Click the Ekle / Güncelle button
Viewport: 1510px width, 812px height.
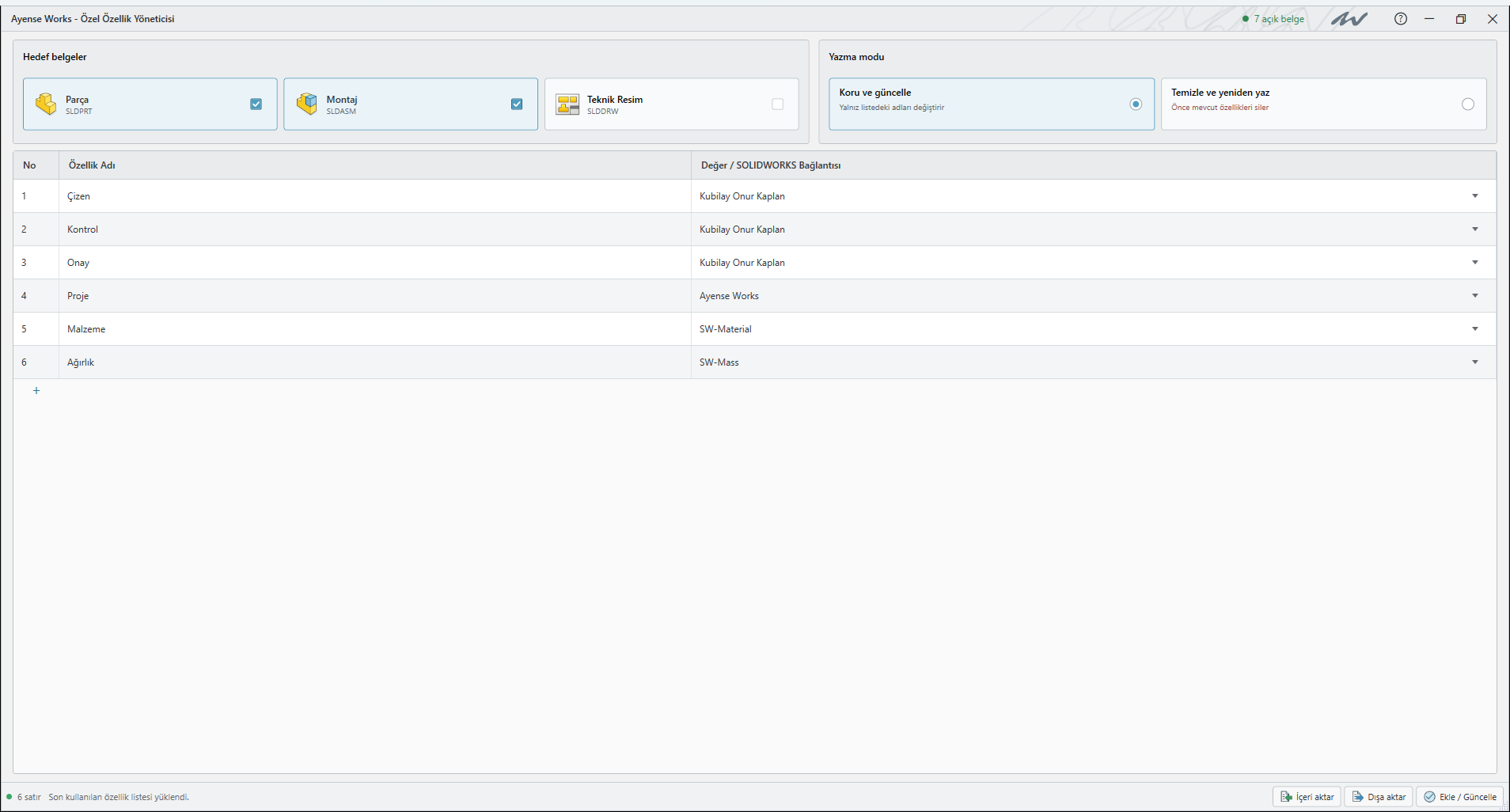pos(1460,797)
